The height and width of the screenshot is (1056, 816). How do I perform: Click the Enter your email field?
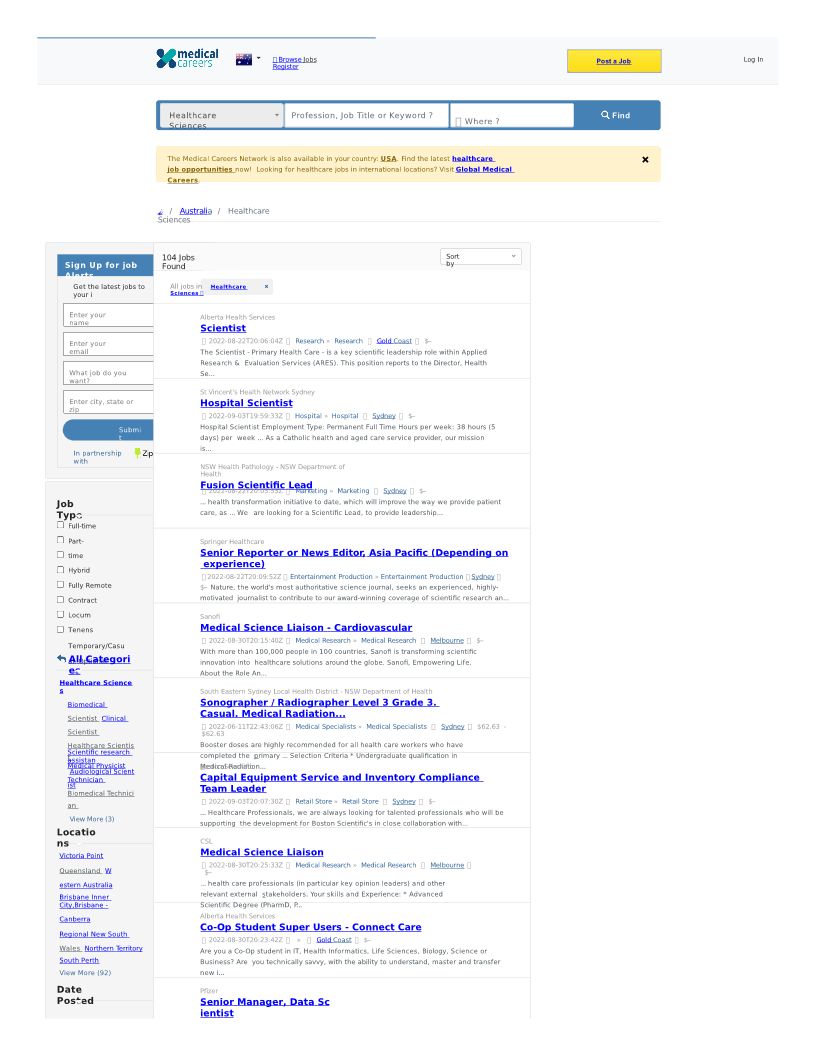[108, 344]
